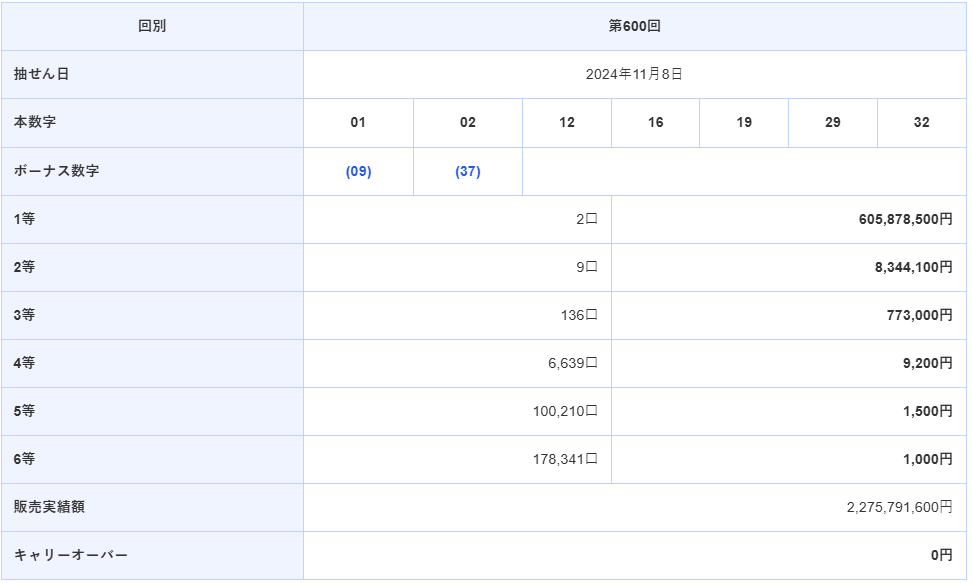Viewport: 972px width, 583px height.
Task: Click the 2等 prize amount 8,344,100円
Action: click(x=913, y=268)
